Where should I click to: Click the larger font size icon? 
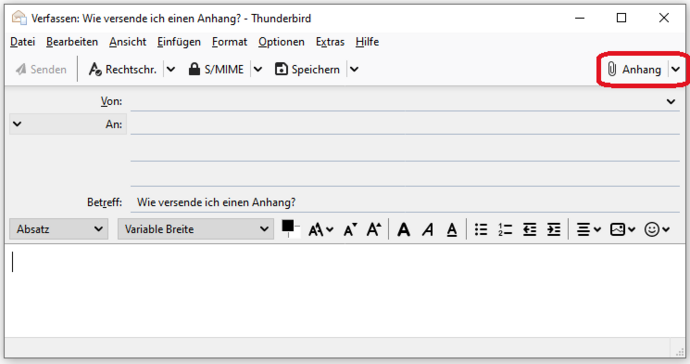tap(374, 229)
